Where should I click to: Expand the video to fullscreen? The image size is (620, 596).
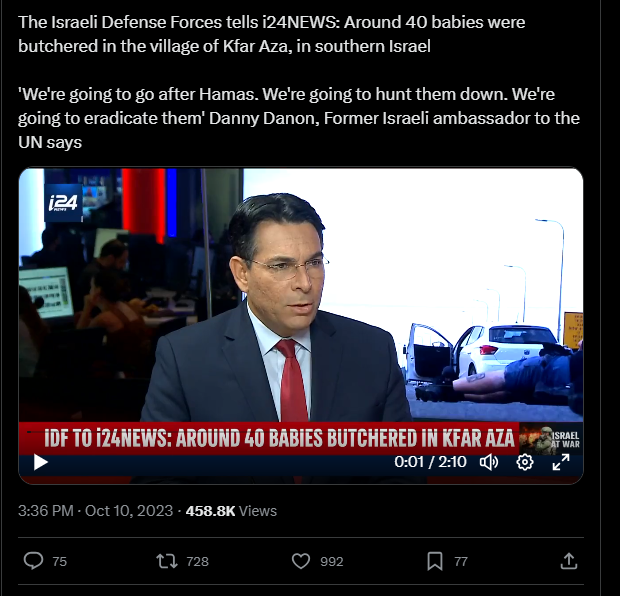(x=561, y=462)
